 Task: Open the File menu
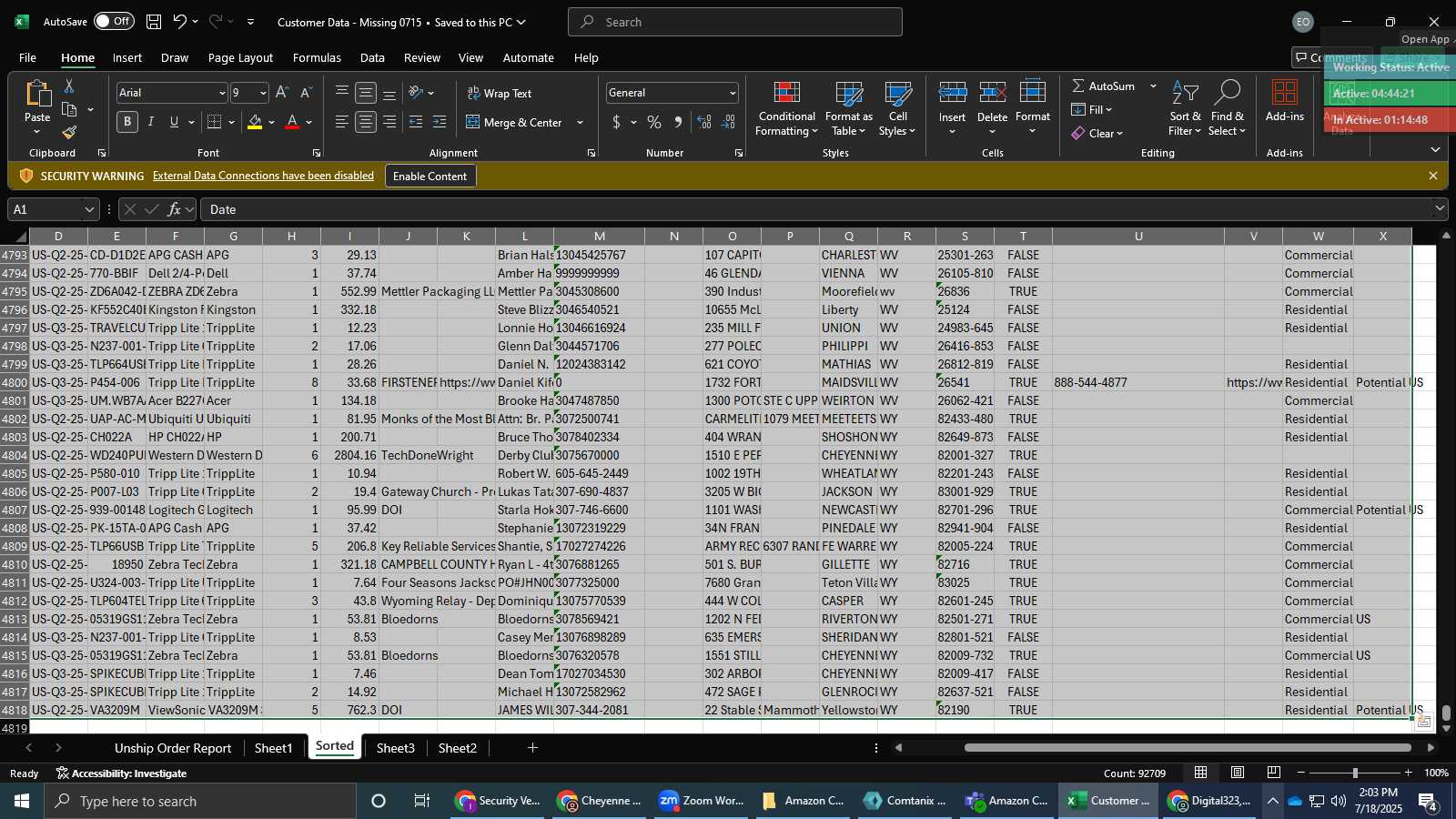pos(27,57)
